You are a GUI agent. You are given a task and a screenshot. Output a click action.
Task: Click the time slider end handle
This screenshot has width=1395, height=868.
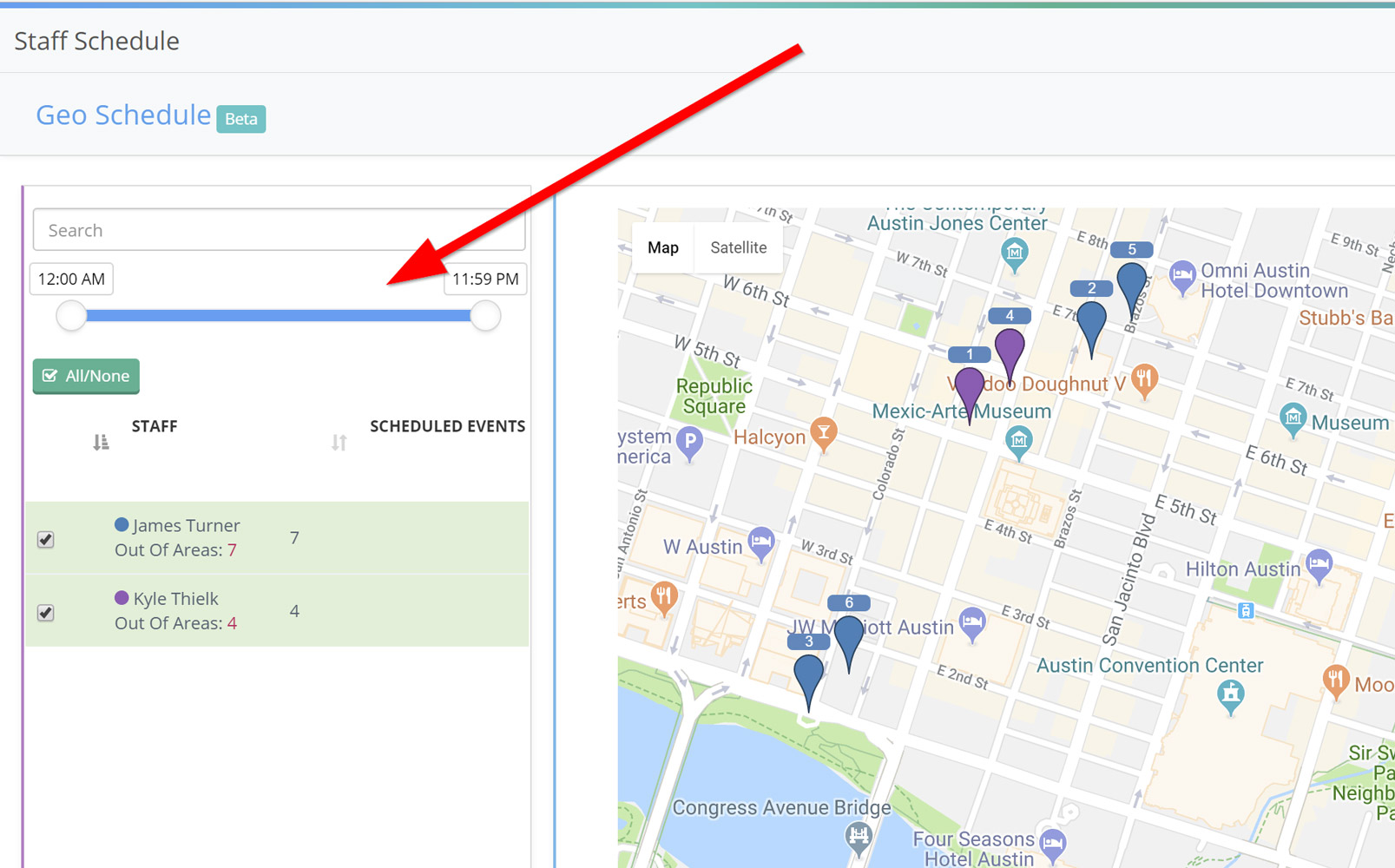click(485, 316)
